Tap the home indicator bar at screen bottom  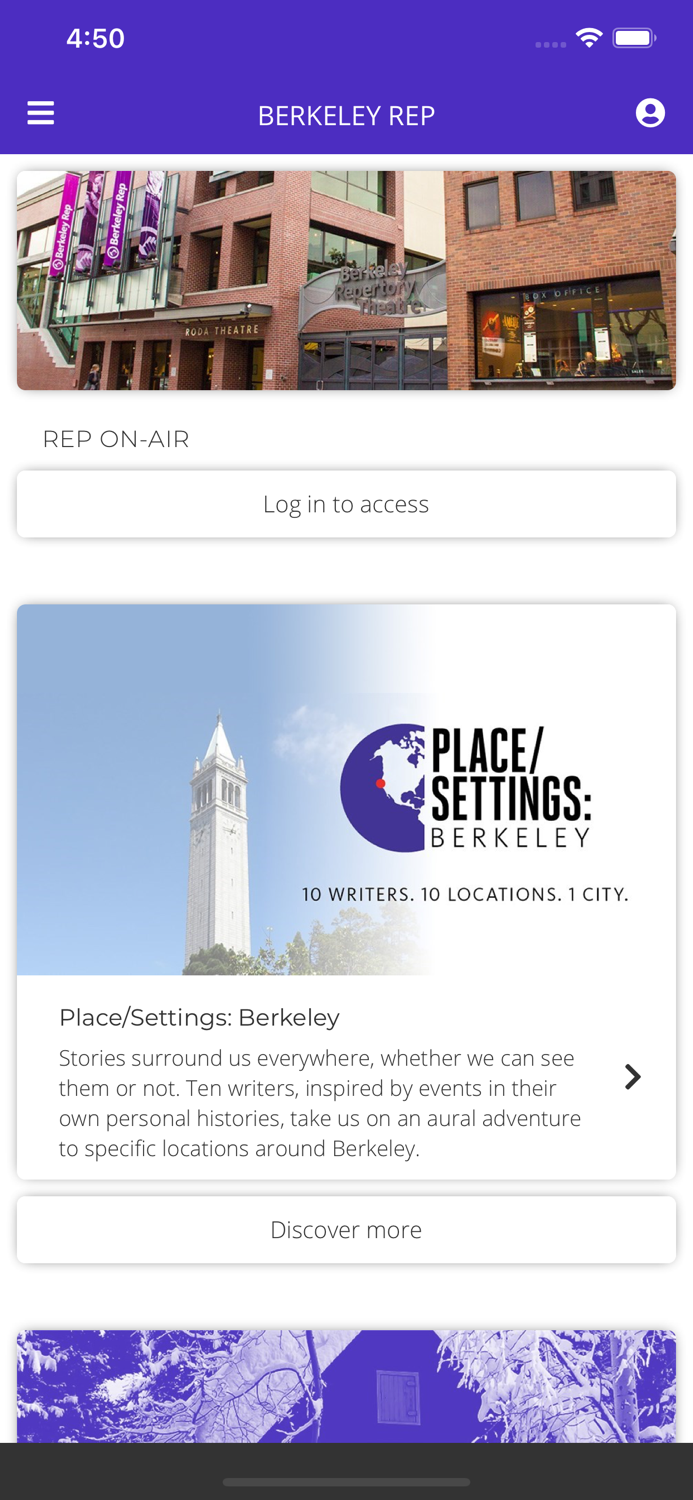(346, 1483)
